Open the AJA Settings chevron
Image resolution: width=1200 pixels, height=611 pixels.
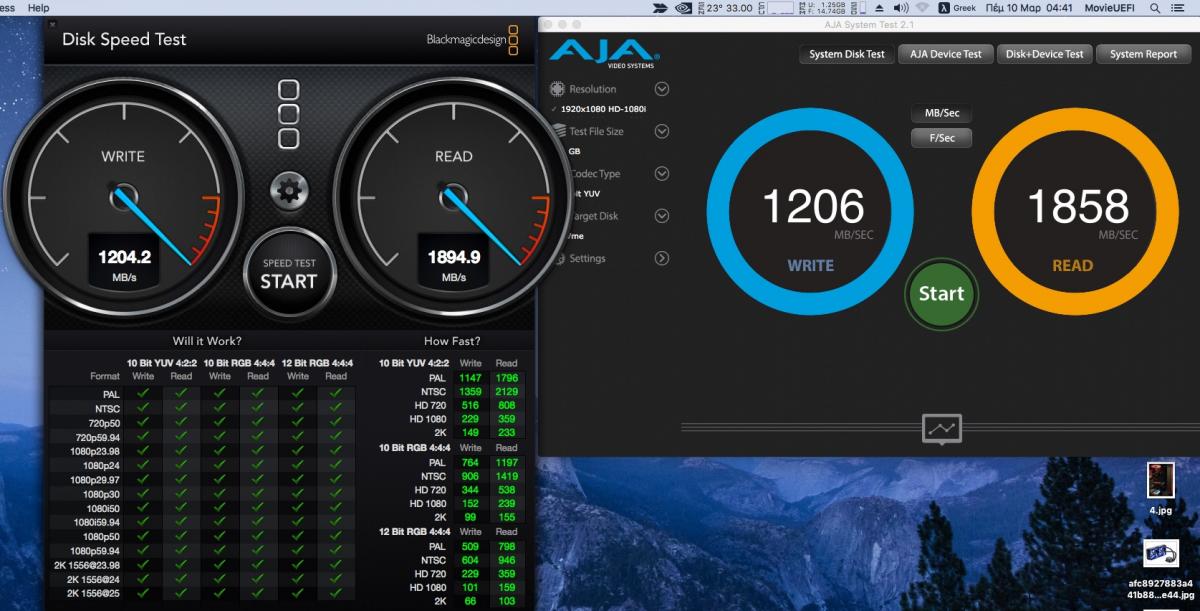tap(662, 258)
